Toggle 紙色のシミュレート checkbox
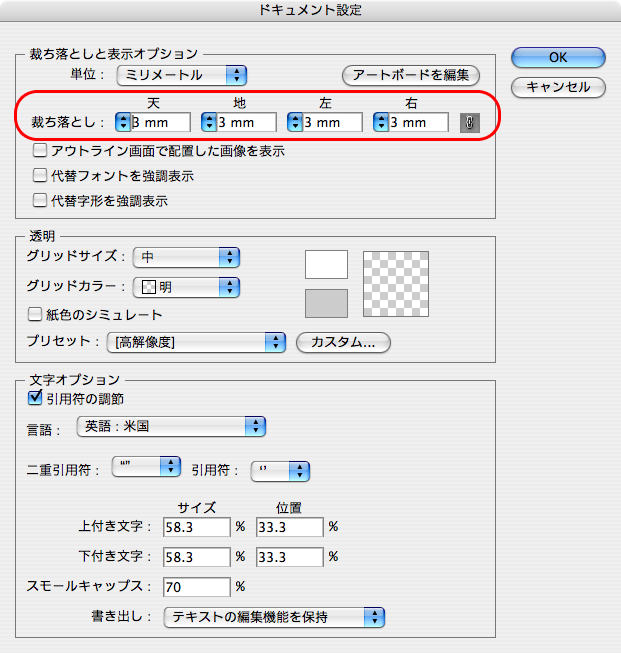Screen dimensions: 621x653 pyautogui.click(x=35, y=314)
